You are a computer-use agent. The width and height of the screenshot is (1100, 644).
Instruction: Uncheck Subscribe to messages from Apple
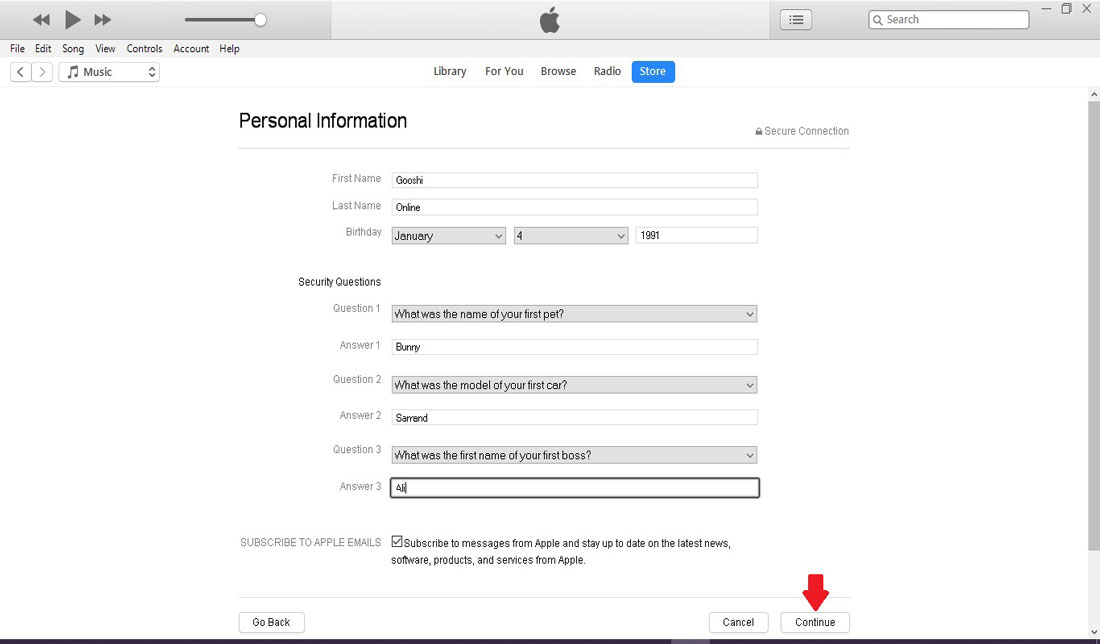397,541
